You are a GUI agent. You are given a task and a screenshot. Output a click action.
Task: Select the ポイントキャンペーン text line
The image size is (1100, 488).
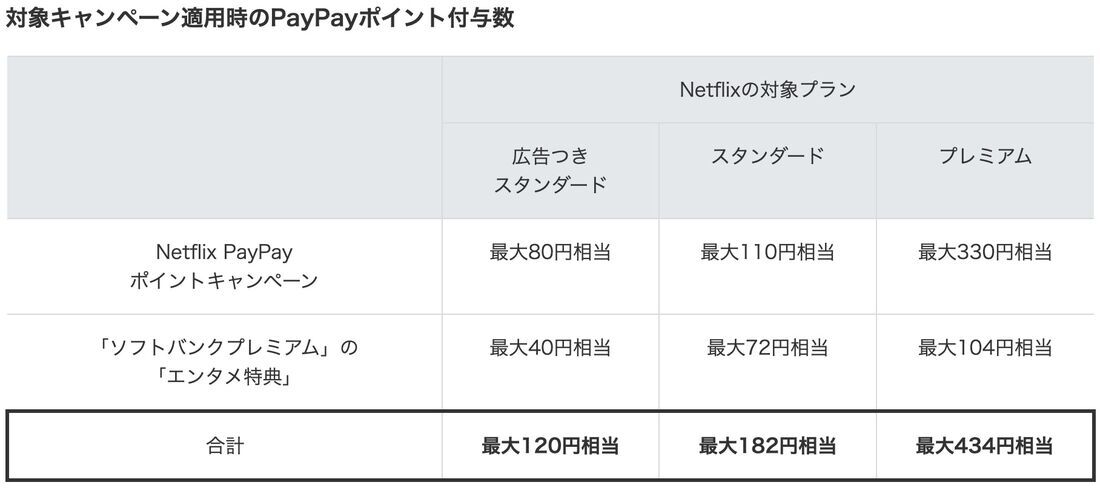point(224,281)
